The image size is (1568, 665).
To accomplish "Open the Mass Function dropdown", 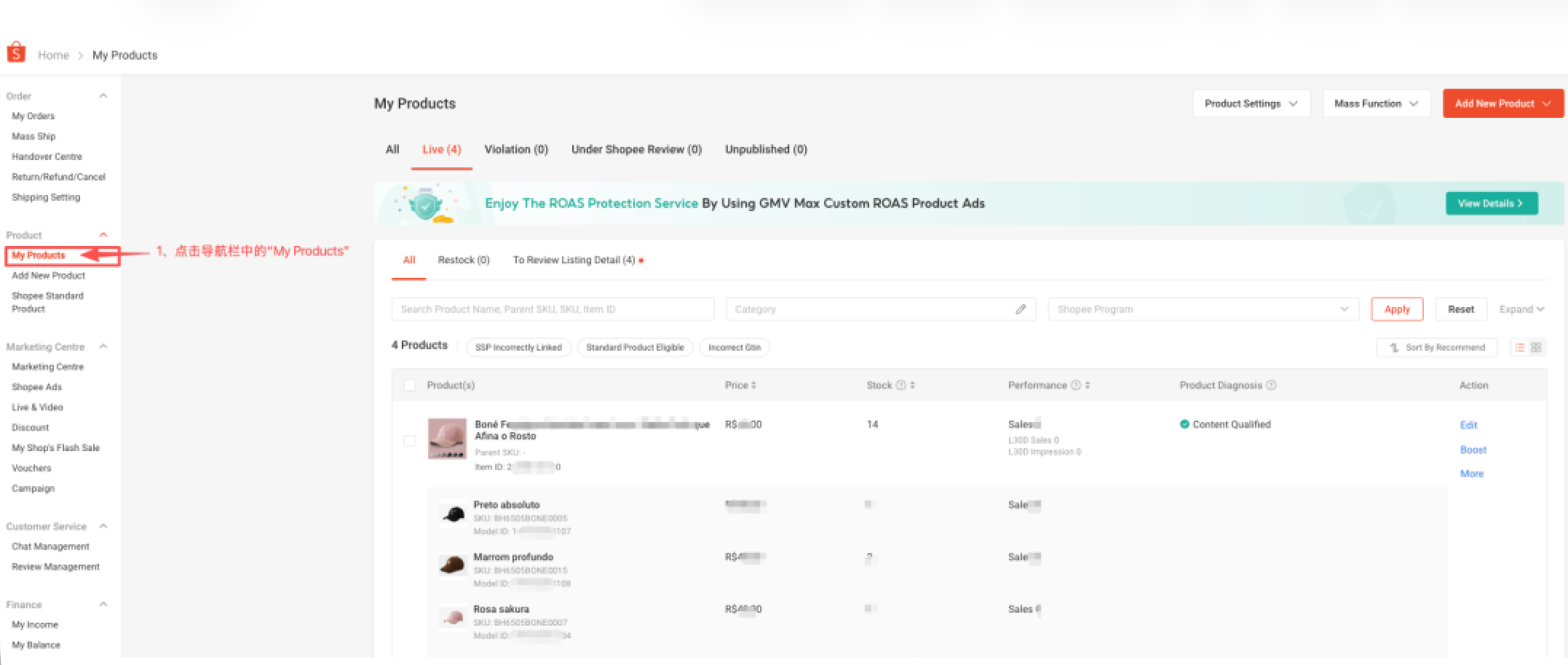I will [1377, 103].
